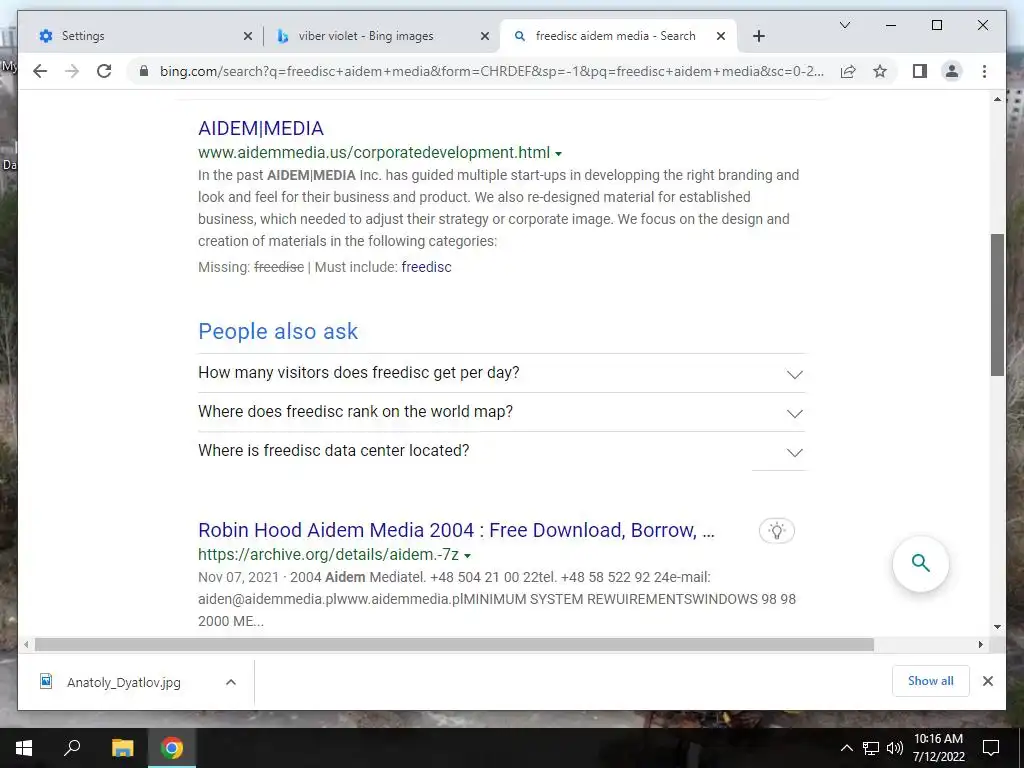Close the freedisc aidem media search tab
Viewport: 1024px width, 768px height.
(x=721, y=36)
